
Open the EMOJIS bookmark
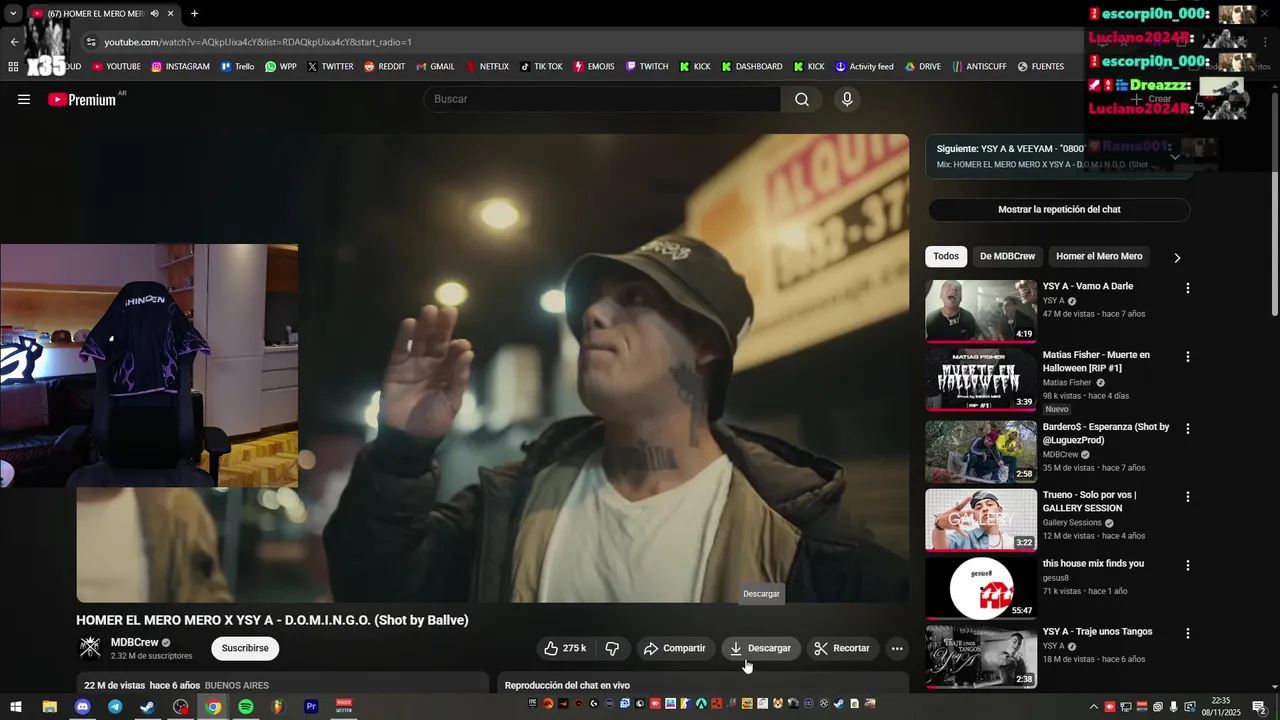pos(594,67)
